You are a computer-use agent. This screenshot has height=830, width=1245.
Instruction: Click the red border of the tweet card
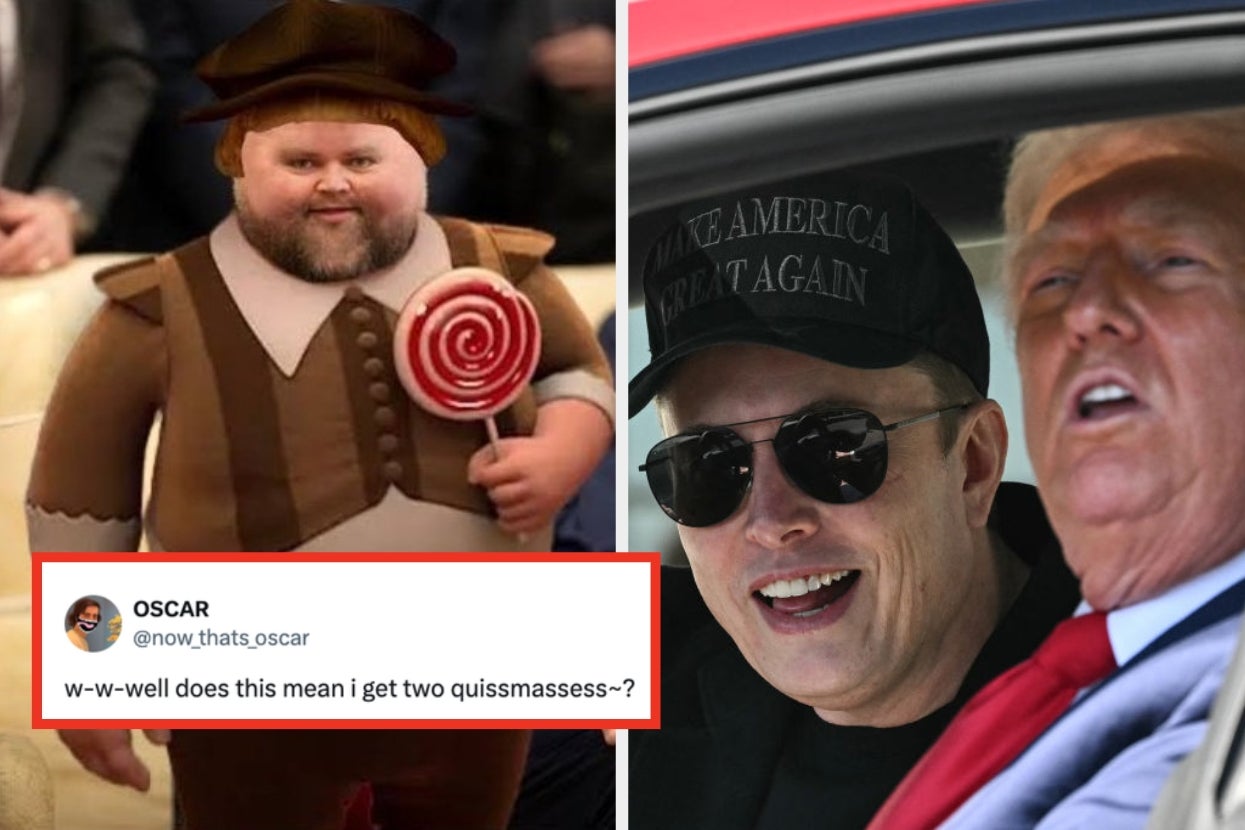pos(346,557)
